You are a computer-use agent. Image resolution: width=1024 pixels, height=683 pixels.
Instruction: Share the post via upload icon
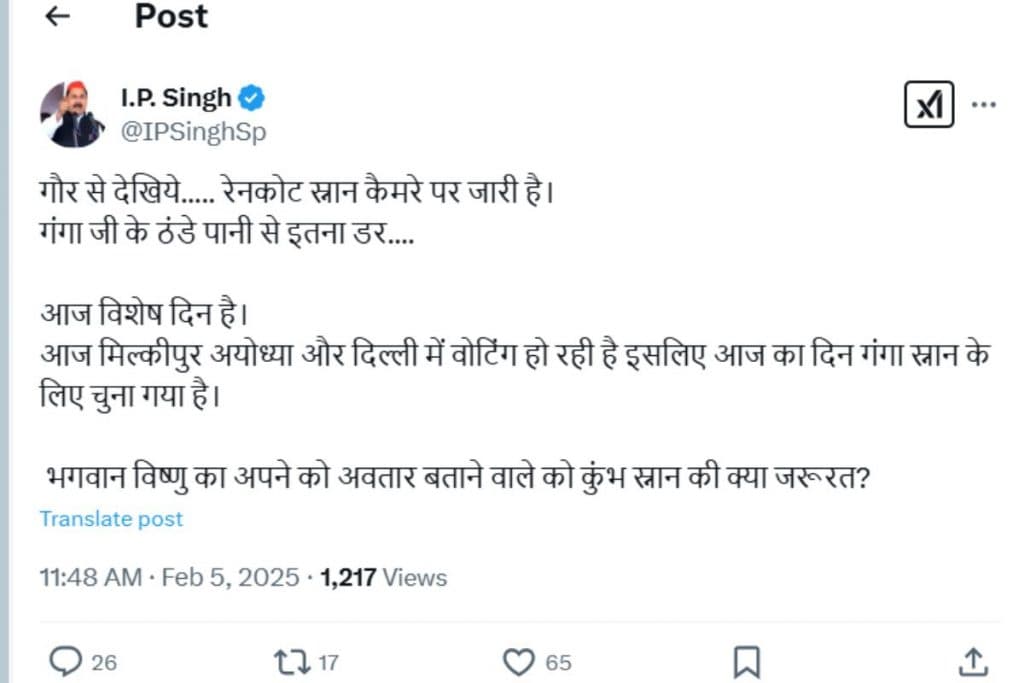tap(973, 661)
